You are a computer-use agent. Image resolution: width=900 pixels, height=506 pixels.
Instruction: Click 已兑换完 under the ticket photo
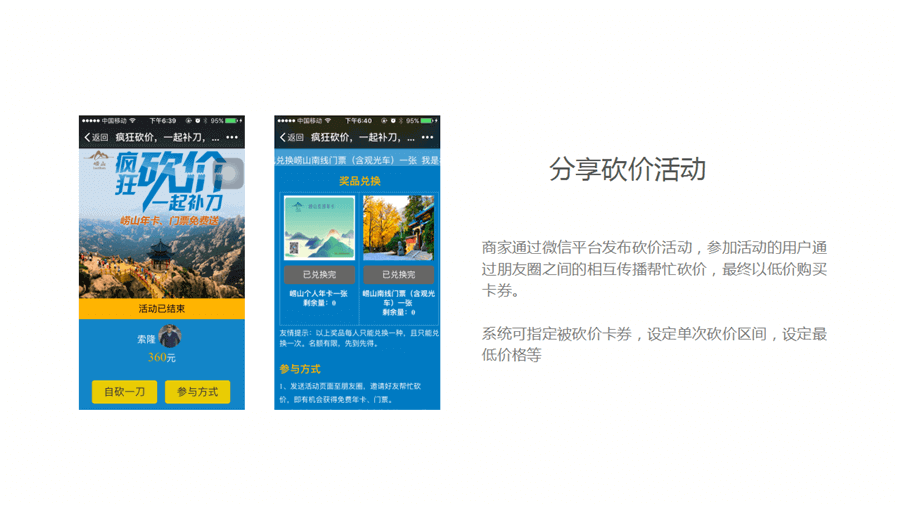click(x=397, y=274)
